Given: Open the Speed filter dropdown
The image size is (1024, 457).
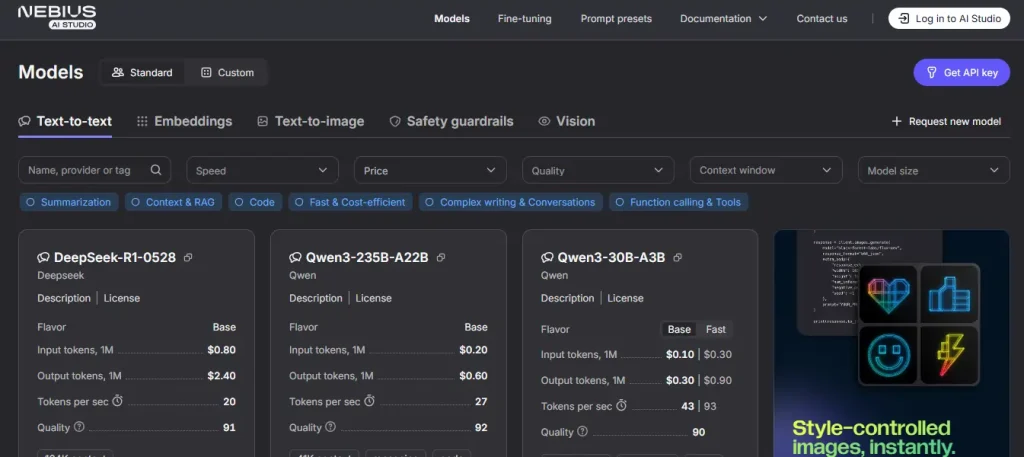Looking at the screenshot, I should (x=263, y=170).
